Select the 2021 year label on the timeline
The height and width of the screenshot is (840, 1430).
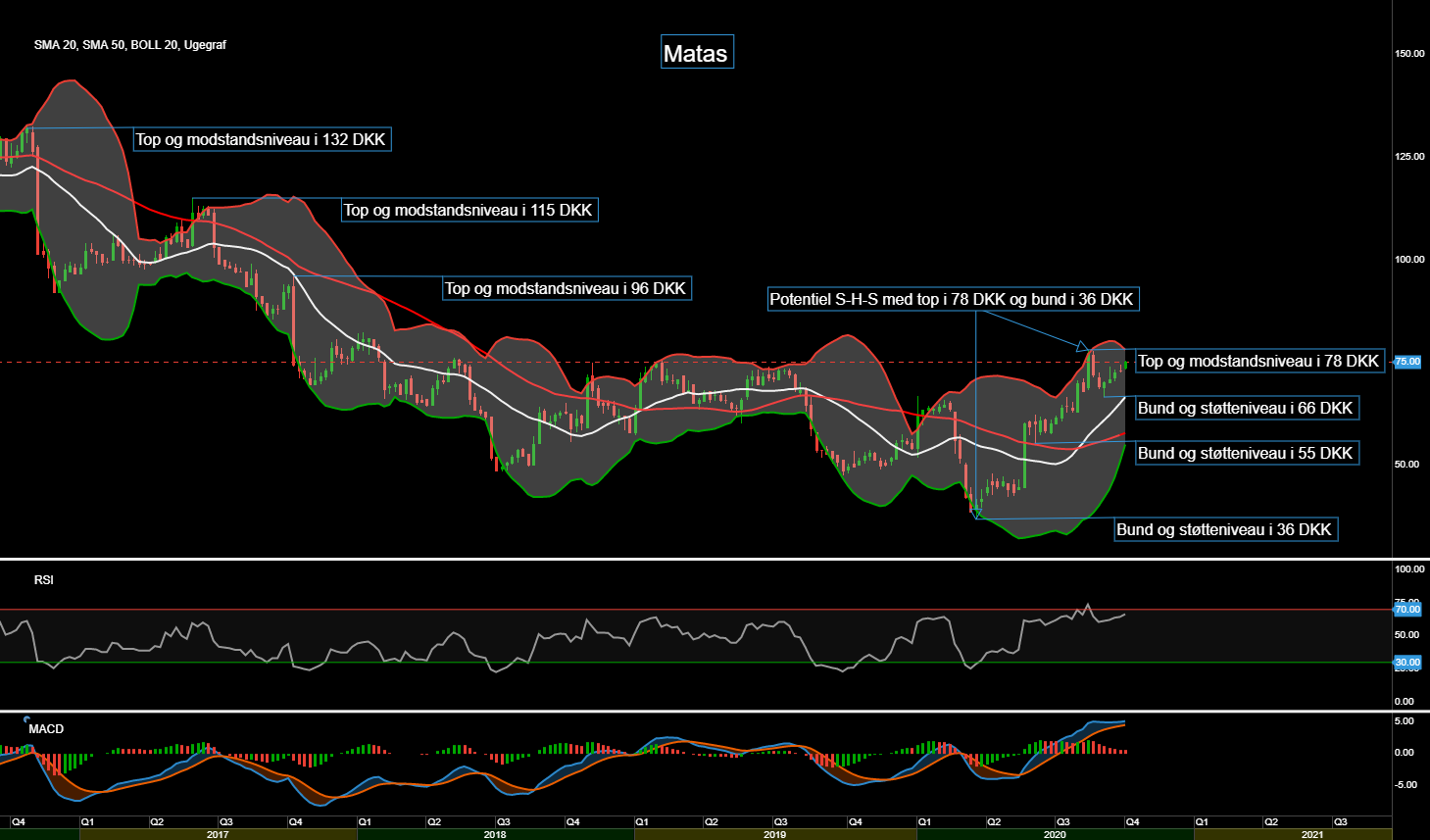pos(1312,834)
